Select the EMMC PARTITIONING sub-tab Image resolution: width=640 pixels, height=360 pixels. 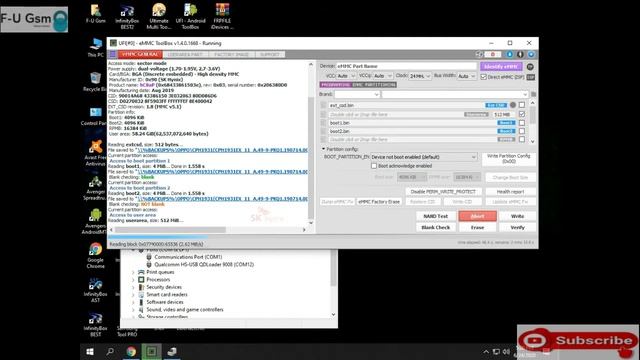click(x=374, y=85)
